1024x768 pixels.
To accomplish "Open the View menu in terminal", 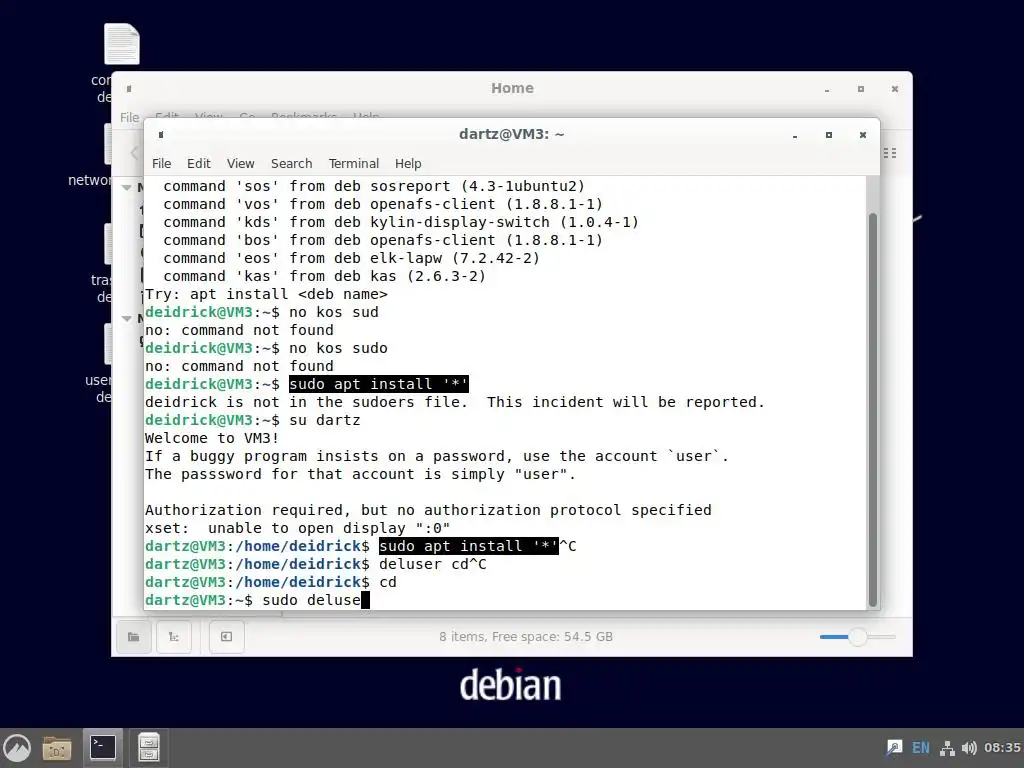I will click(x=240, y=163).
